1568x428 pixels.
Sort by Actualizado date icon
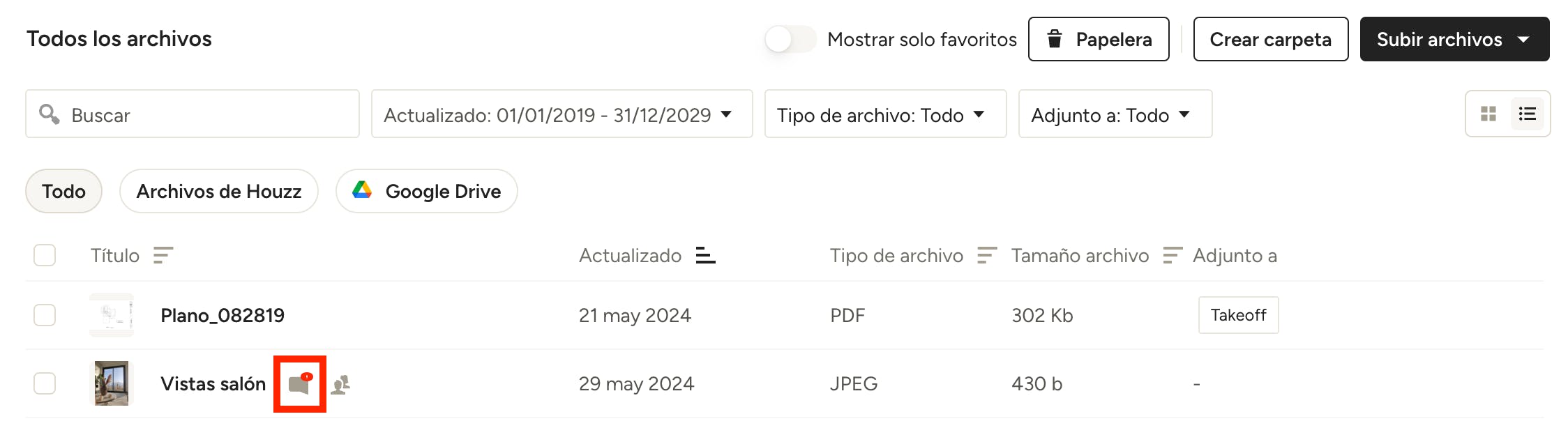pos(705,256)
